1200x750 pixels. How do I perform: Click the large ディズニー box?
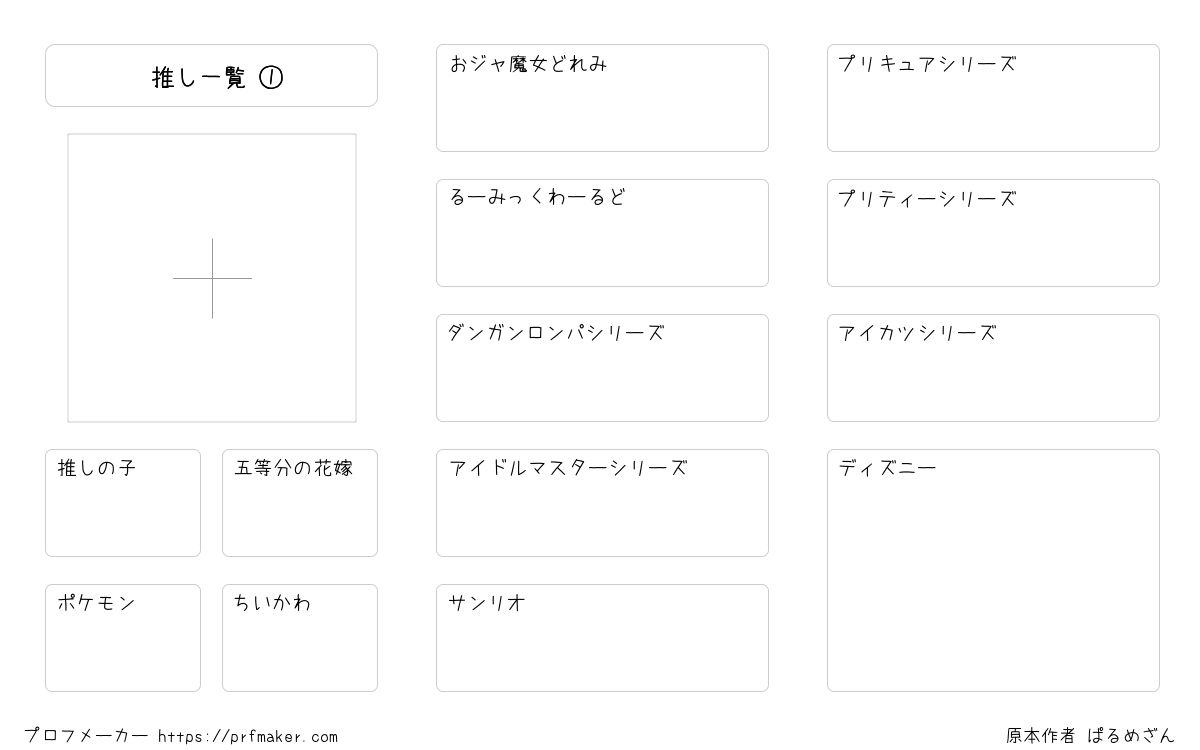tap(993, 570)
